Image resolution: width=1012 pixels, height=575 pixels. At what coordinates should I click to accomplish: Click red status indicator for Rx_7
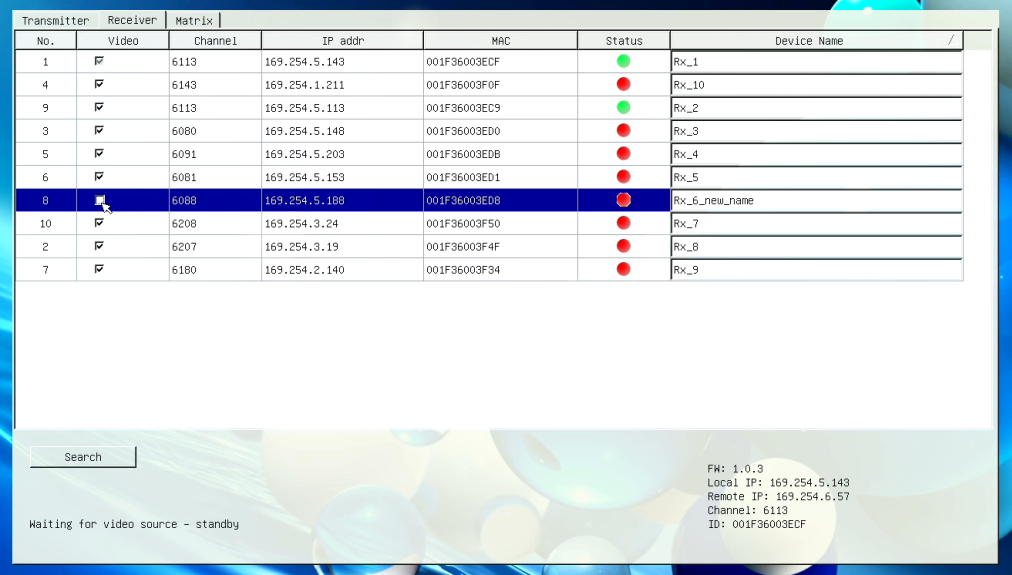click(x=623, y=223)
